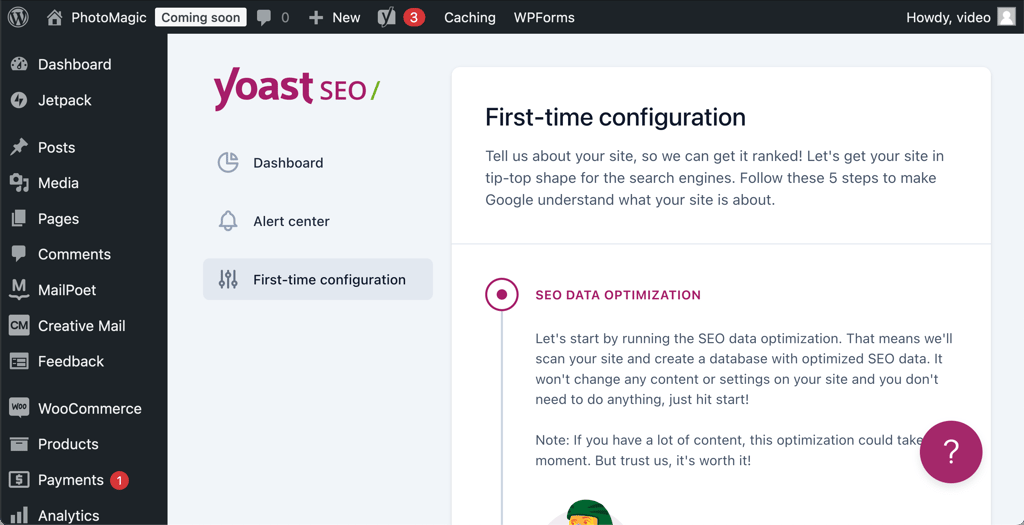The image size is (1024, 525).
Task: Select First-time configuration in Yoast menu
Action: 318,279
